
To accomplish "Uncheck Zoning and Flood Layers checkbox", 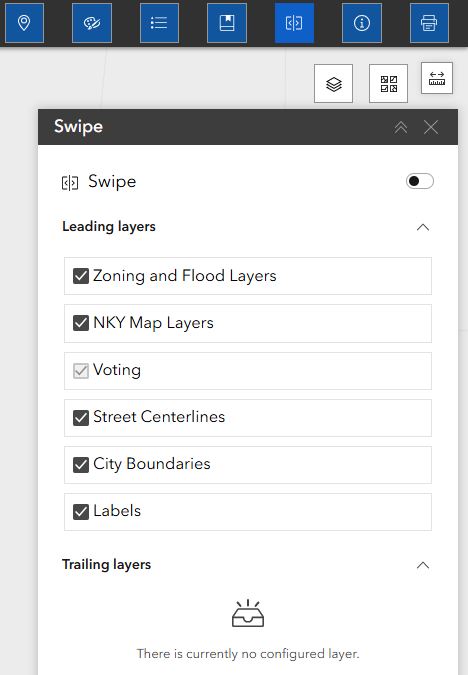I will (81, 276).
